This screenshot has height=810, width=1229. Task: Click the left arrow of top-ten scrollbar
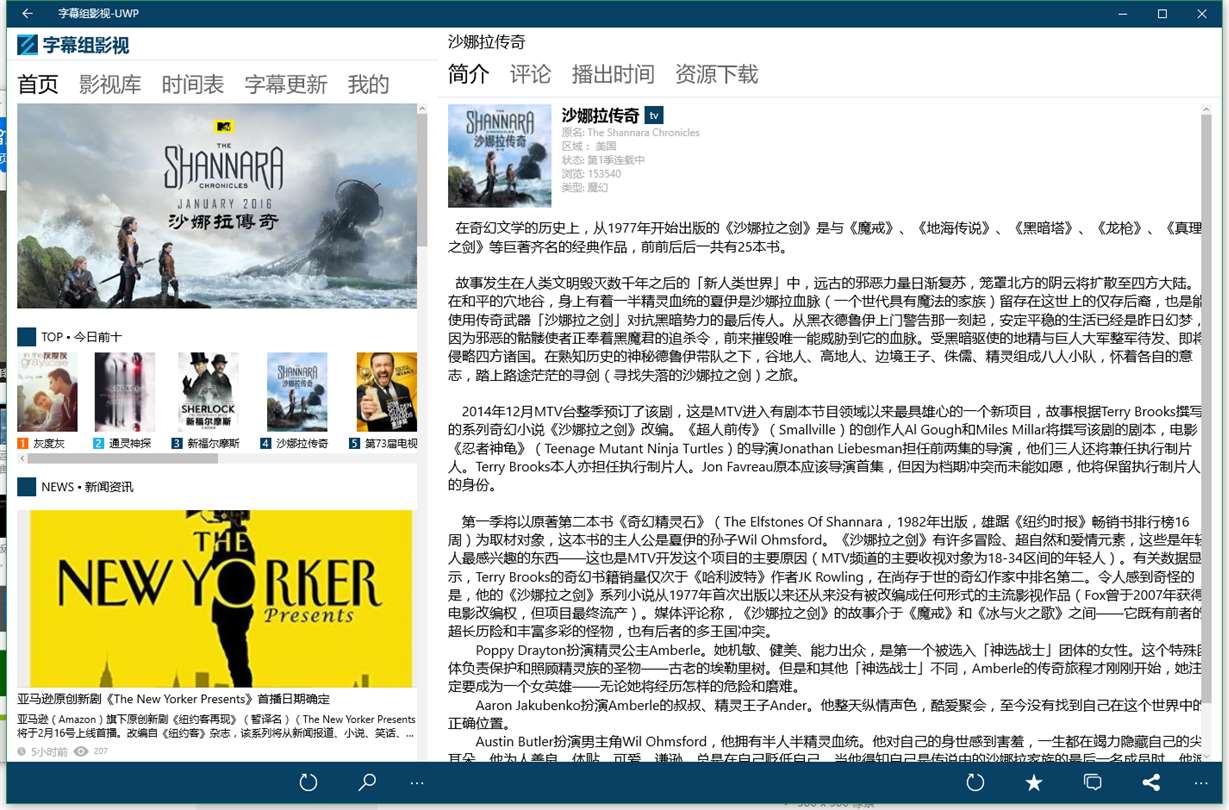[x=22, y=458]
